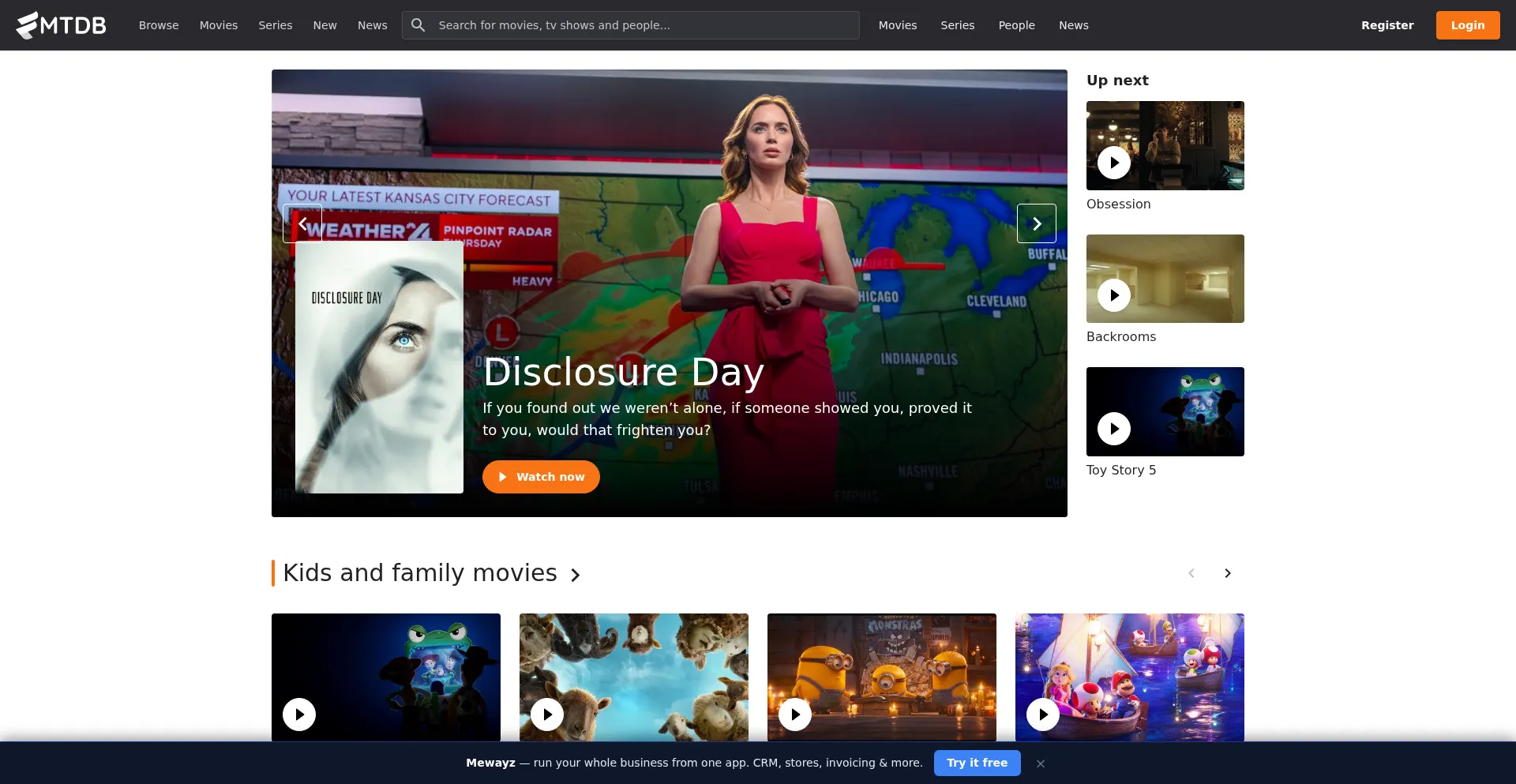This screenshot has height=784, width=1516.
Task: Open the Disclosure Day title link
Action: pyautogui.click(x=624, y=372)
